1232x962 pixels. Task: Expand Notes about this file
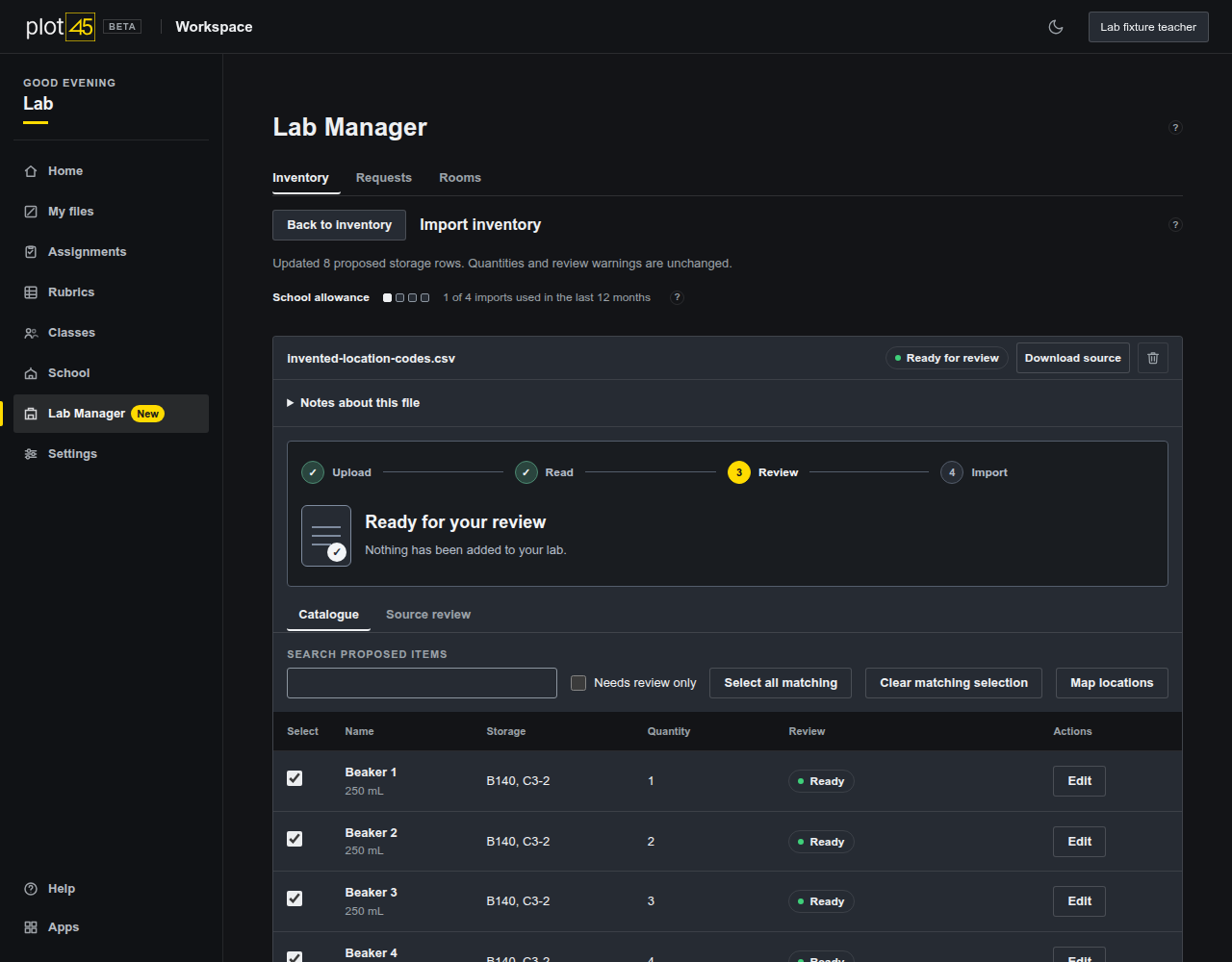[x=353, y=403]
